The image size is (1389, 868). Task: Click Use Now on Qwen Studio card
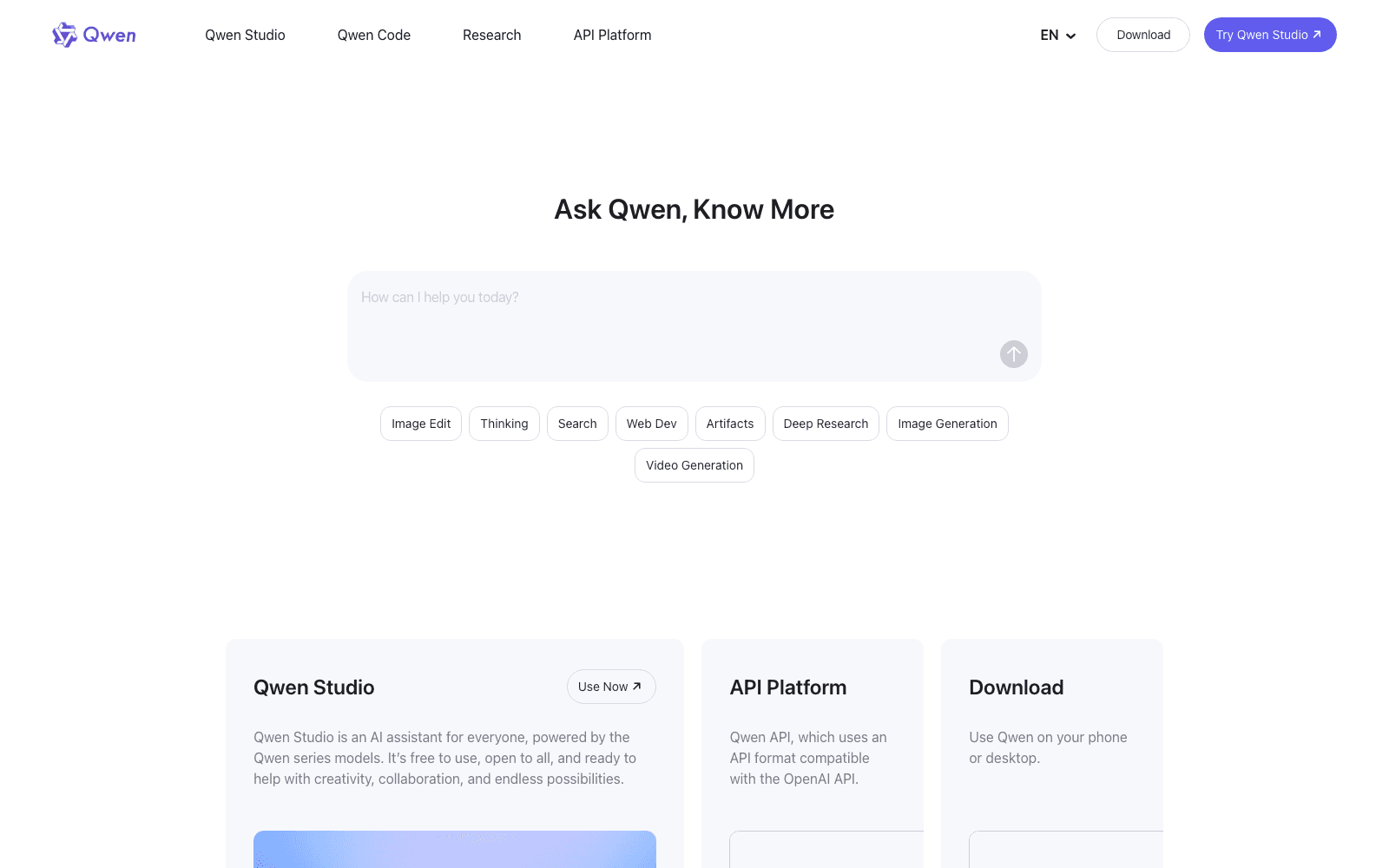(x=611, y=687)
